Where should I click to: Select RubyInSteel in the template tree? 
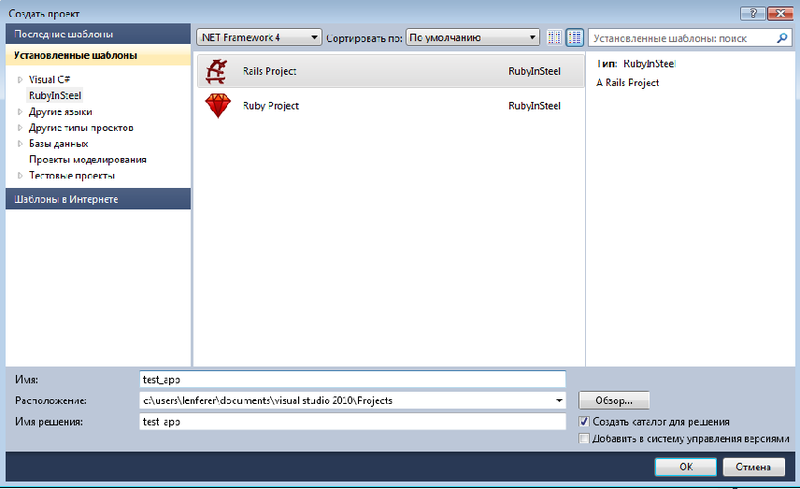[x=55, y=95]
